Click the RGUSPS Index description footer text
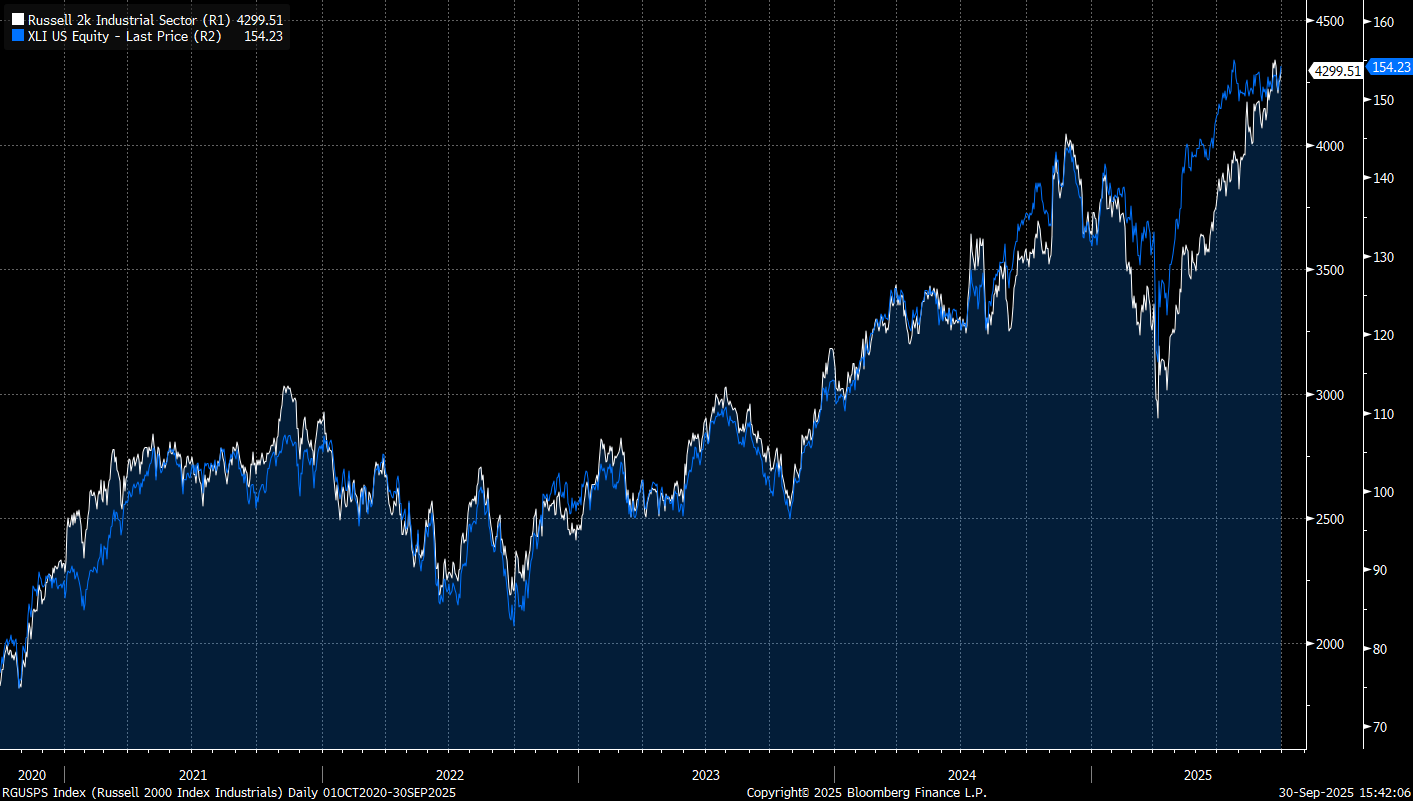 229,793
